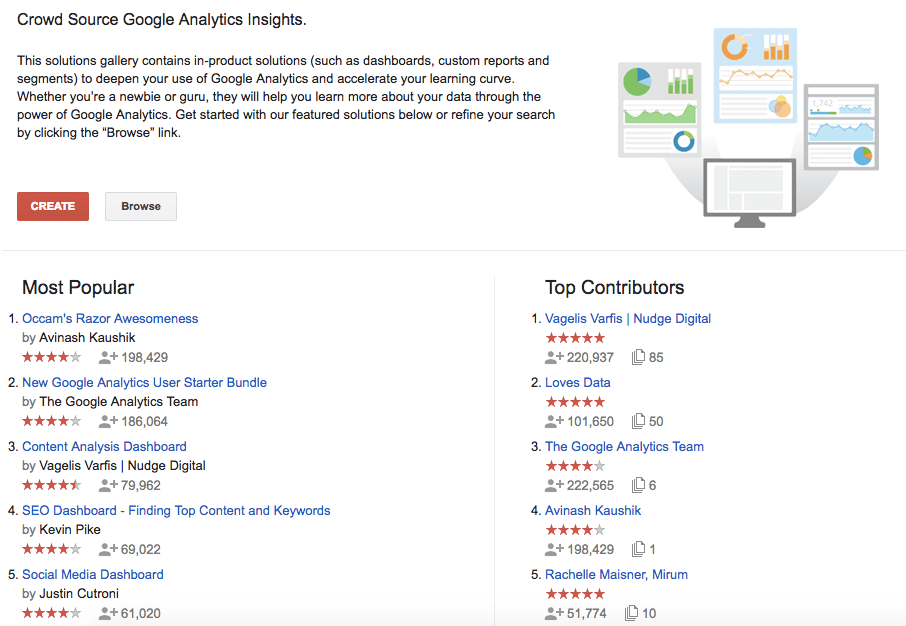
Task: View contributor Avinash Kaushik
Action: point(593,511)
